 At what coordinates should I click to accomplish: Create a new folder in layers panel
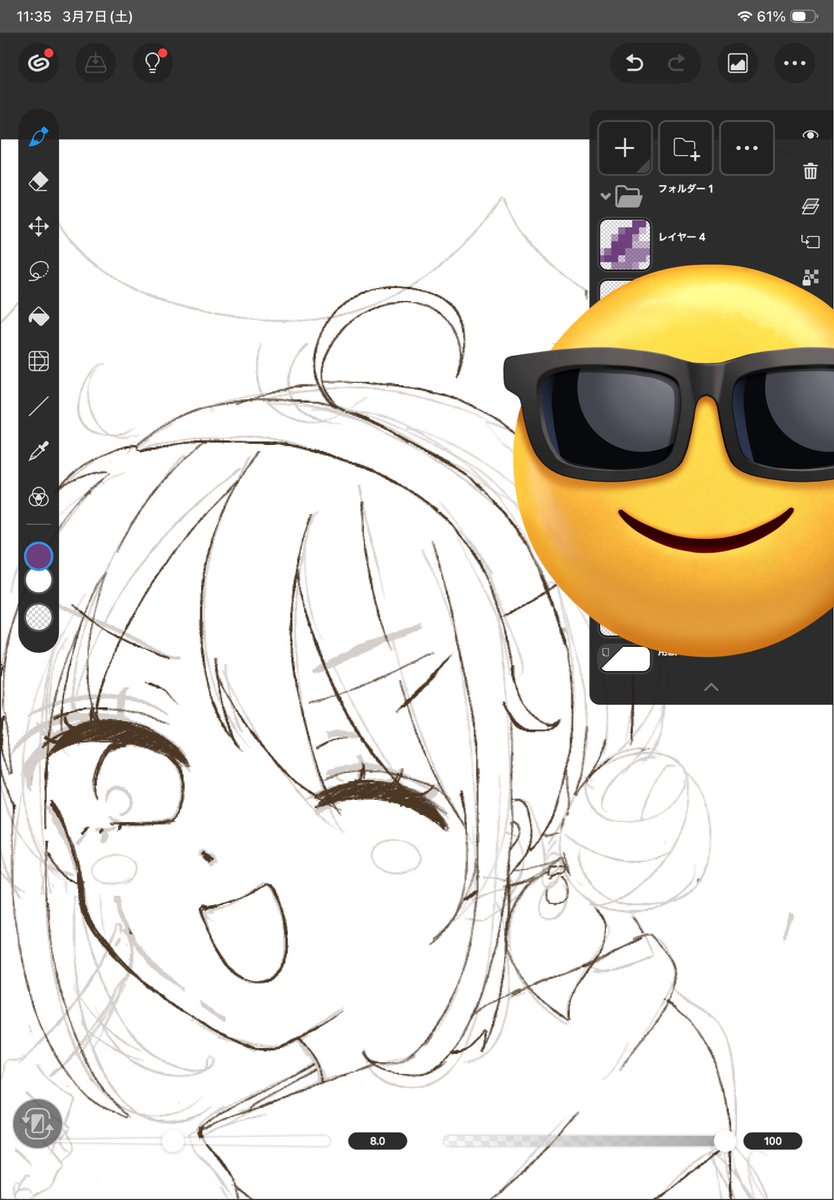pos(686,148)
